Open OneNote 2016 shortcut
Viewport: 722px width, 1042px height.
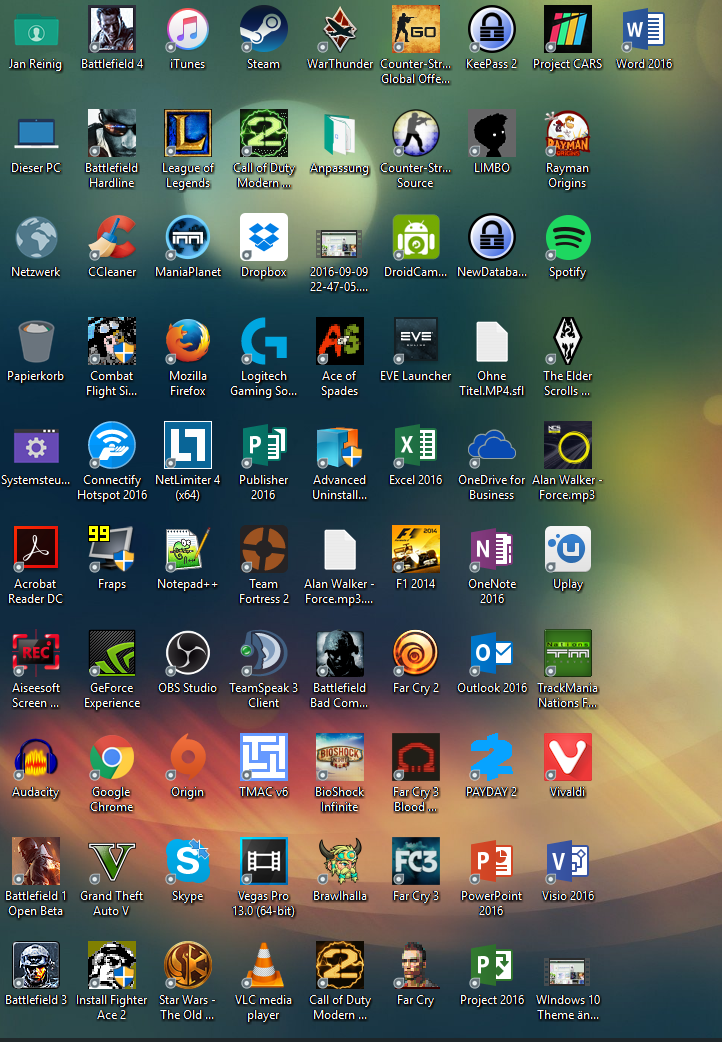[x=491, y=549]
